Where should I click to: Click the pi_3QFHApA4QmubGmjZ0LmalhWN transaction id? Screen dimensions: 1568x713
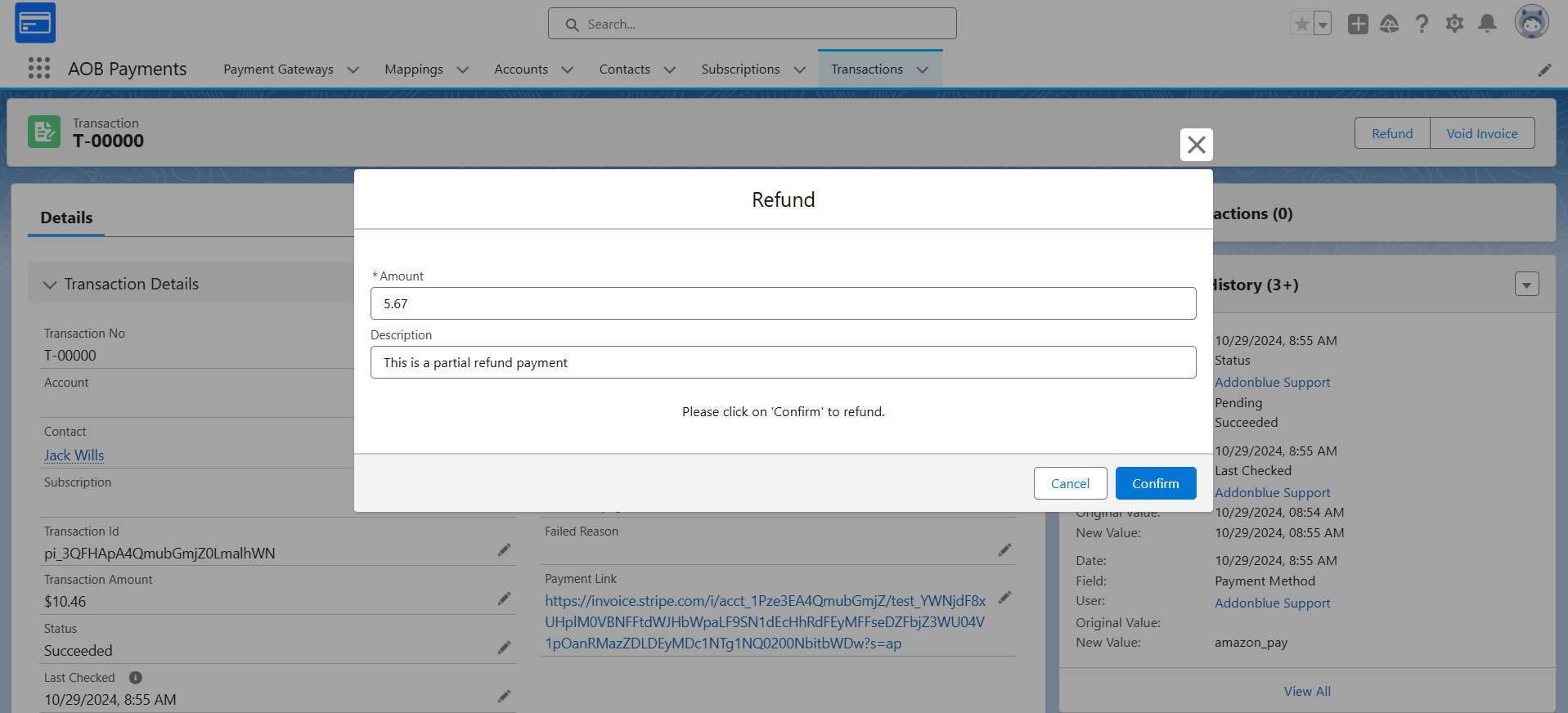pyautogui.click(x=159, y=554)
